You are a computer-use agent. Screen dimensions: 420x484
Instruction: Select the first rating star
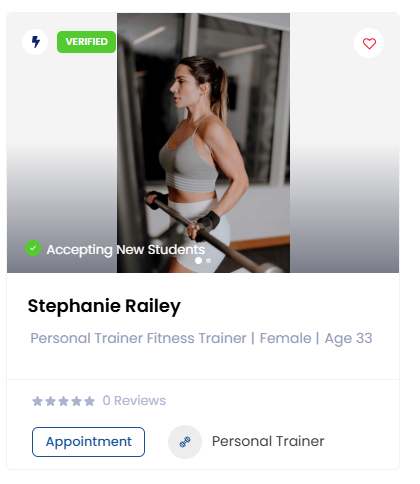click(37, 401)
